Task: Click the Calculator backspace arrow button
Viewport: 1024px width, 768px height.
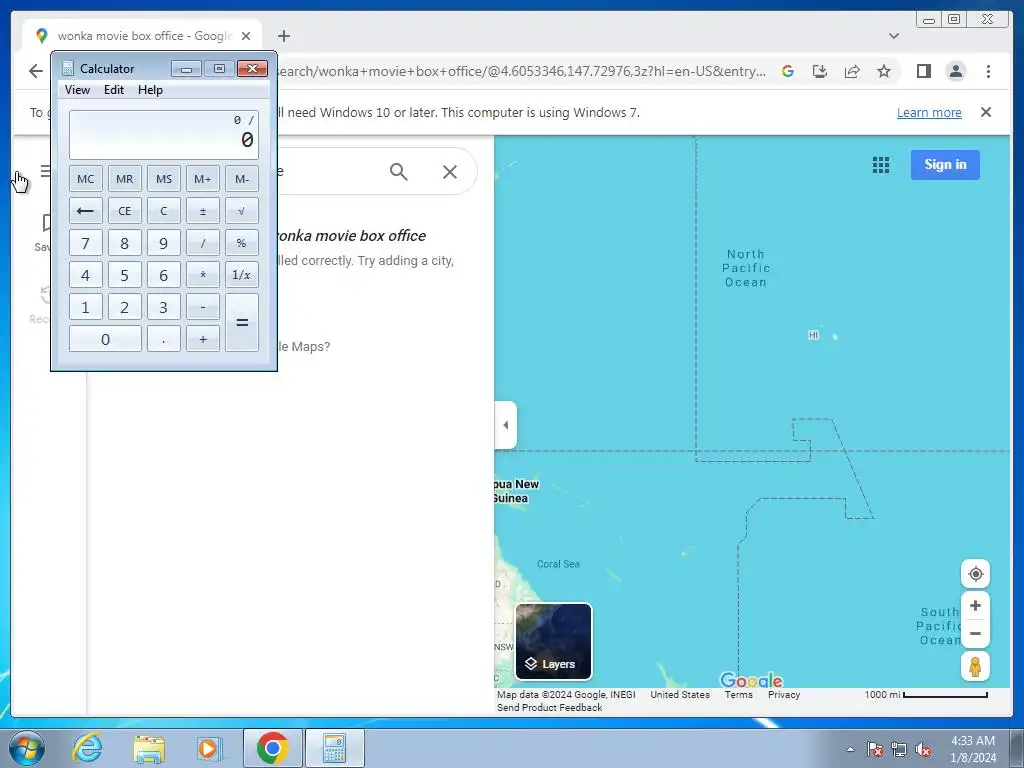Action: click(86, 211)
